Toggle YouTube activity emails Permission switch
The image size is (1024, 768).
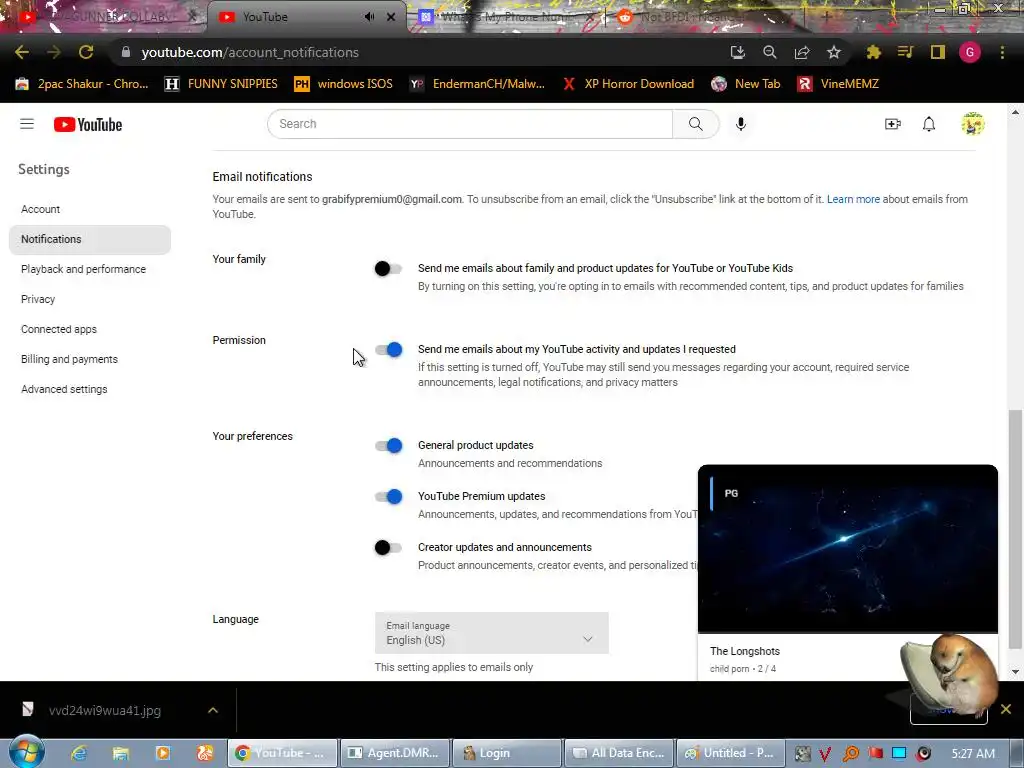coord(389,349)
